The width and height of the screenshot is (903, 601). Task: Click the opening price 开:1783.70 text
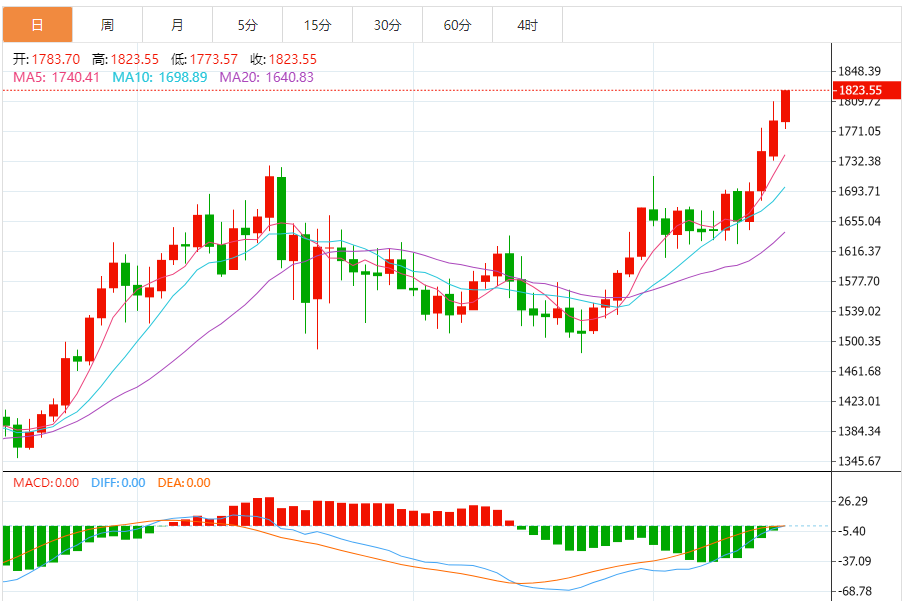46,59
